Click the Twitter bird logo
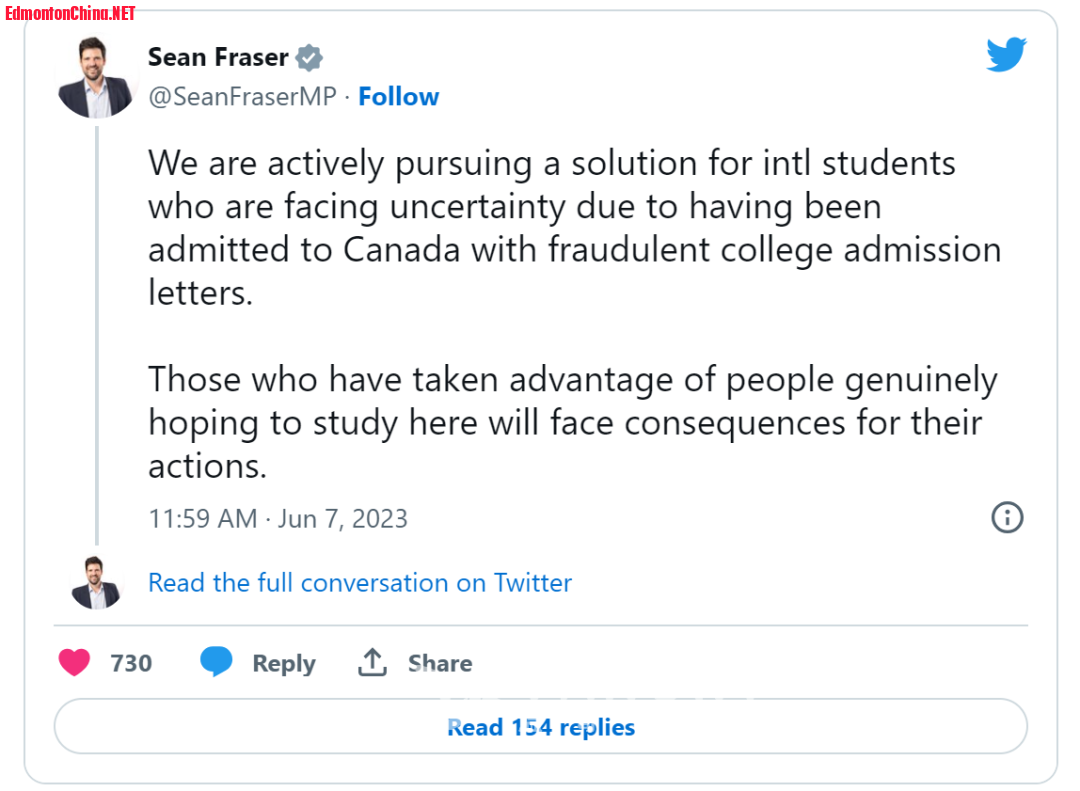The image size is (1080, 791). point(1006,55)
